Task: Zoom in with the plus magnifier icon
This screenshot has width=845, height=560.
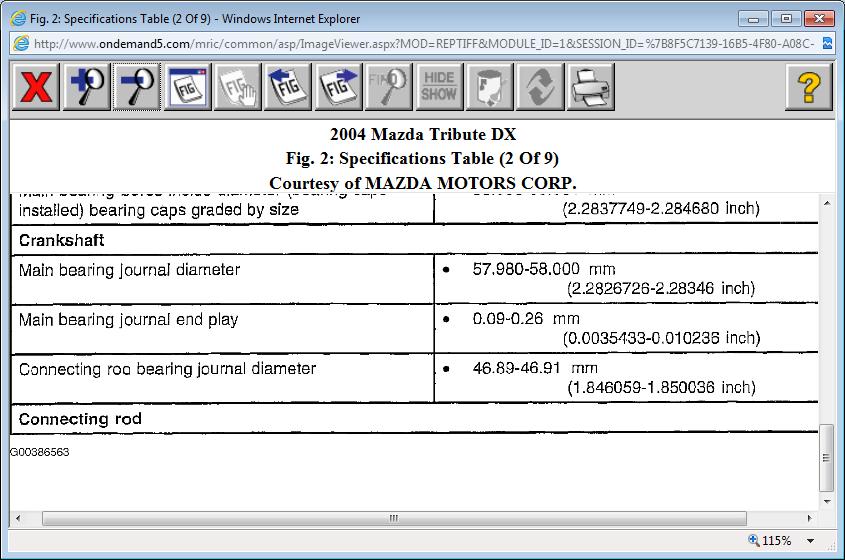Action: 86,87
